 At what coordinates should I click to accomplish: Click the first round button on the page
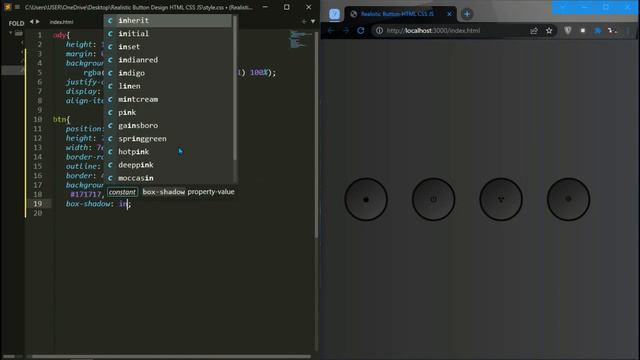(366, 200)
